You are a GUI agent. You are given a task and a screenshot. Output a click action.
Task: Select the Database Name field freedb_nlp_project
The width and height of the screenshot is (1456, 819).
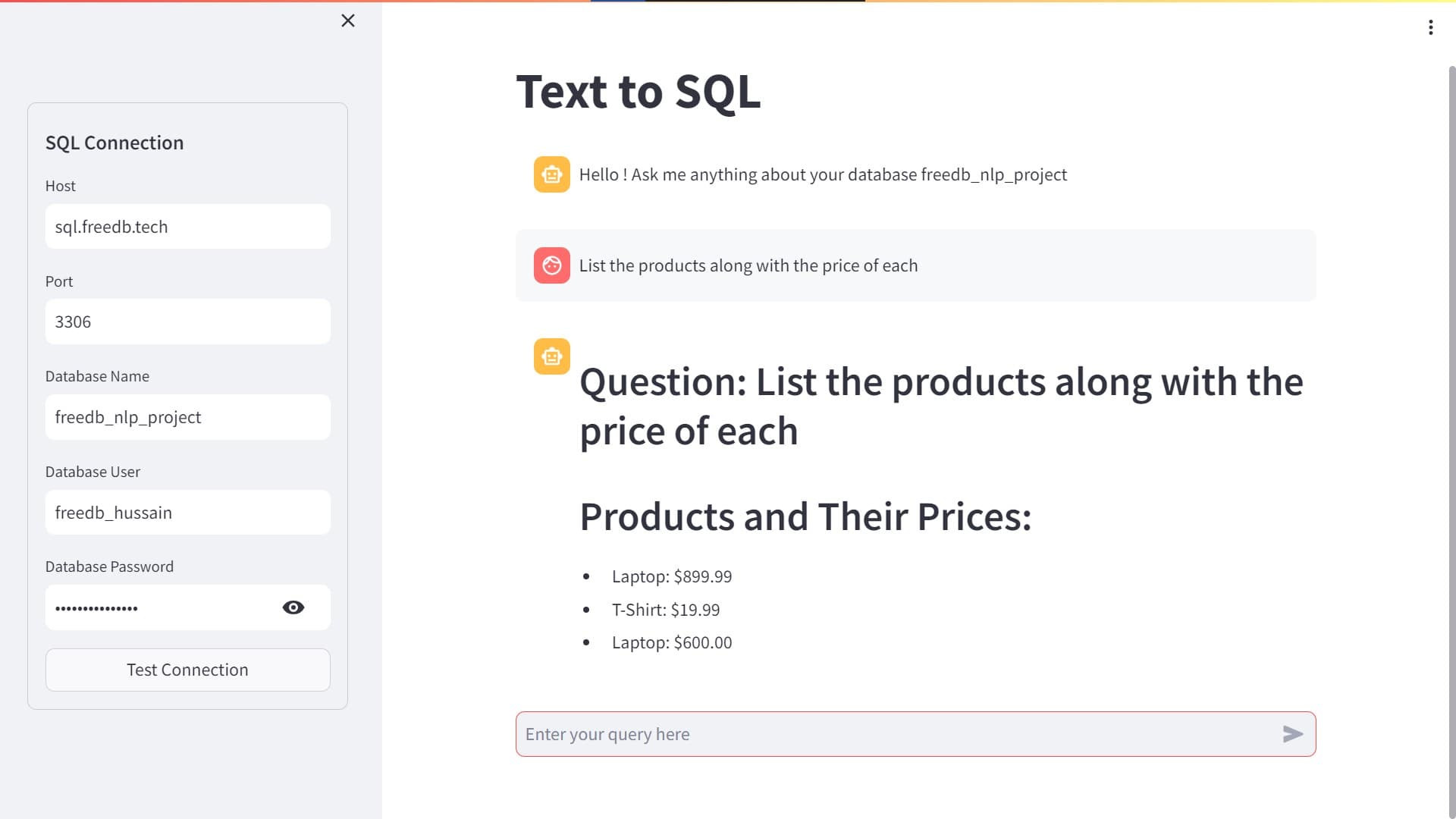(x=187, y=417)
